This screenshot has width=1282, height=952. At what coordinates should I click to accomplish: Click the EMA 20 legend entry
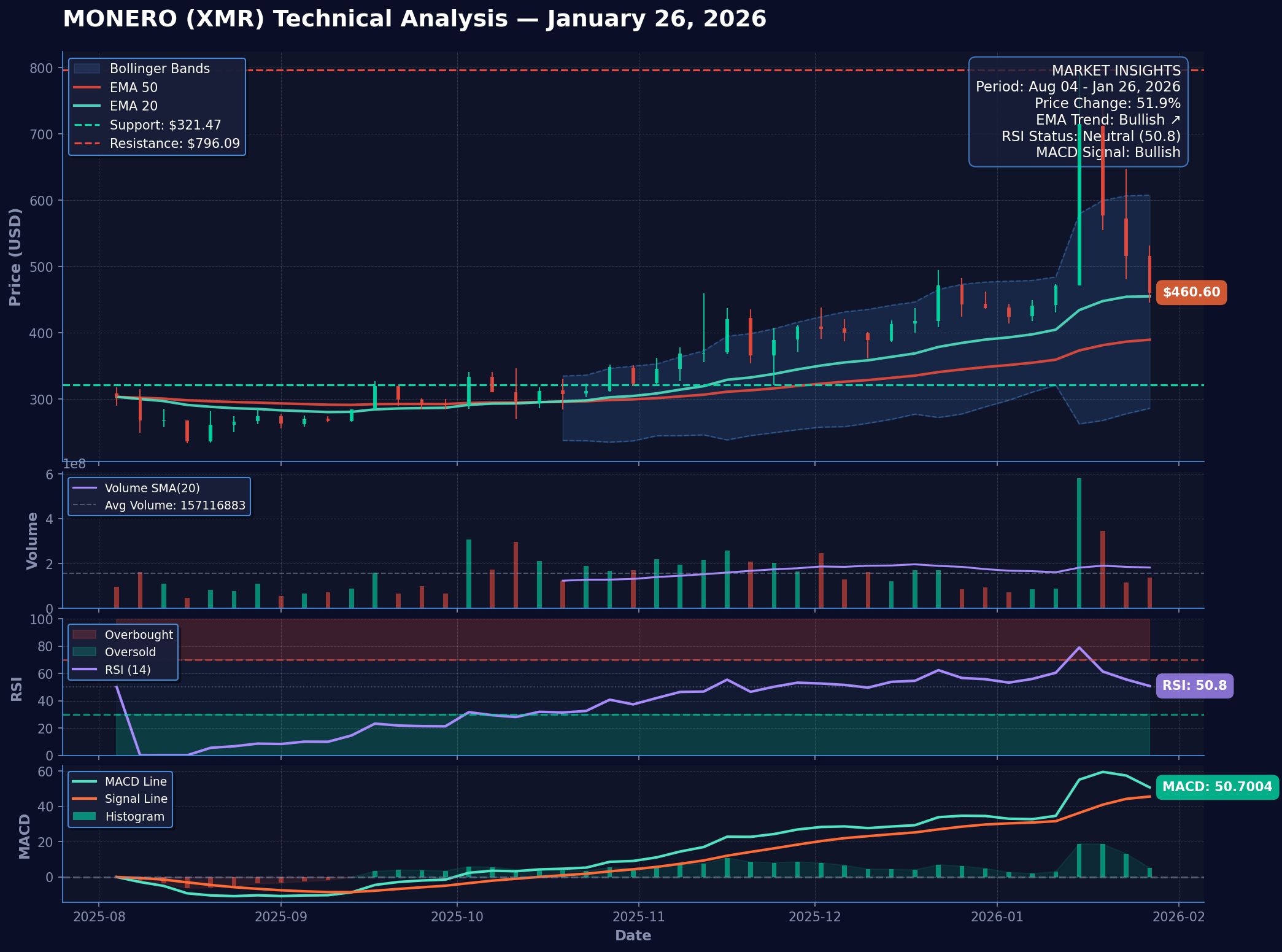point(133,106)
